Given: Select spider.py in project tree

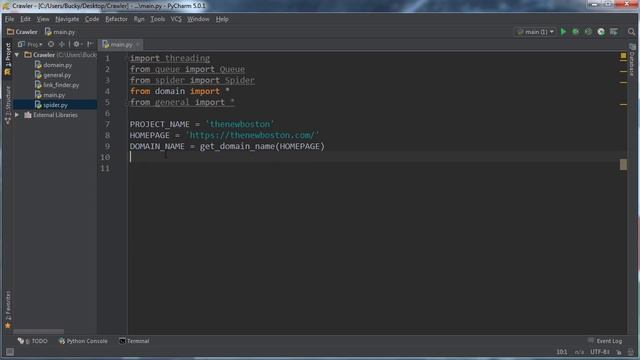Looking at the screenshot, I should pos(56,105).
